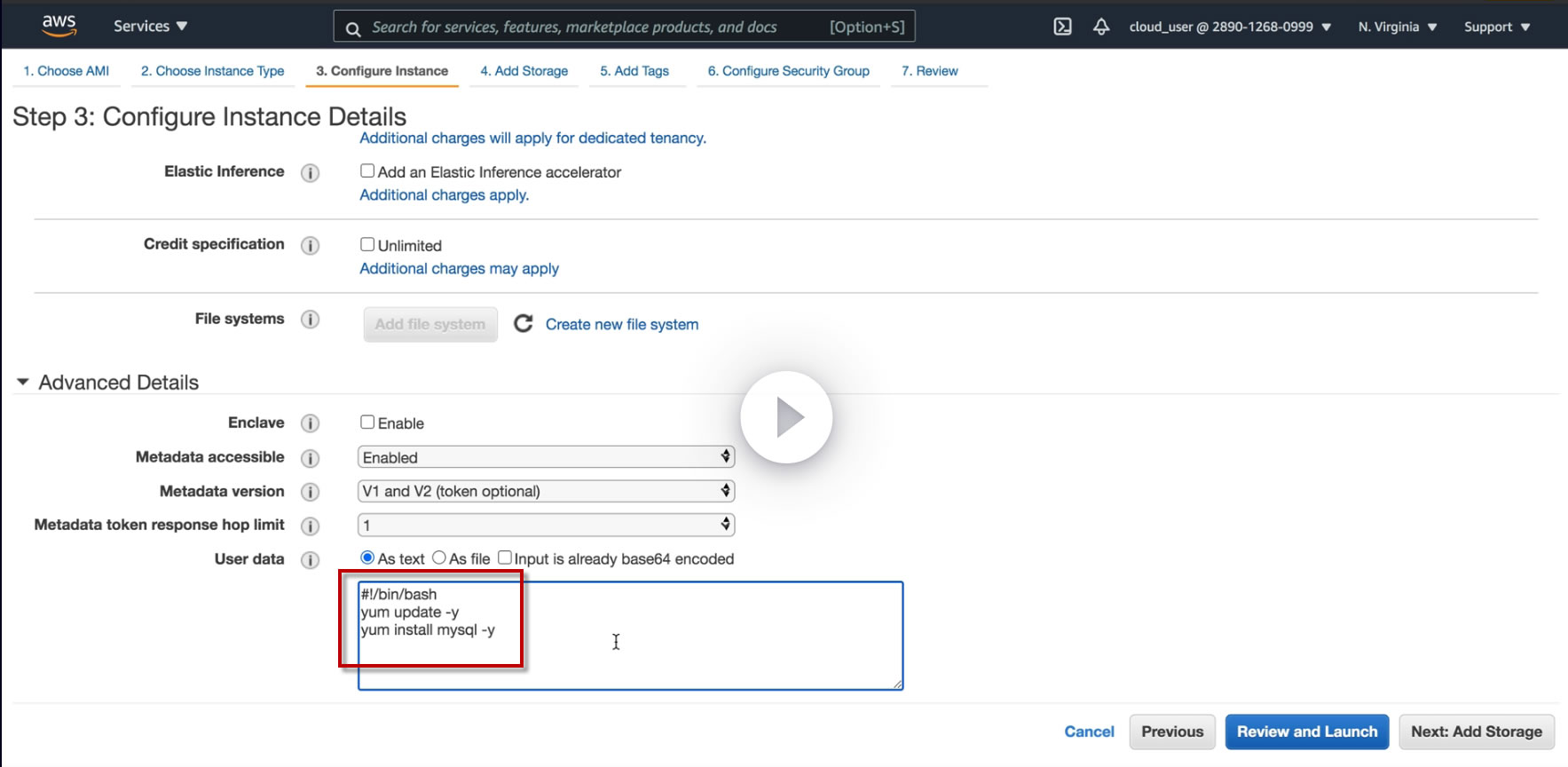Click the info icon beside Enclave
1568x767 pixels.
[x=310, y=423]
